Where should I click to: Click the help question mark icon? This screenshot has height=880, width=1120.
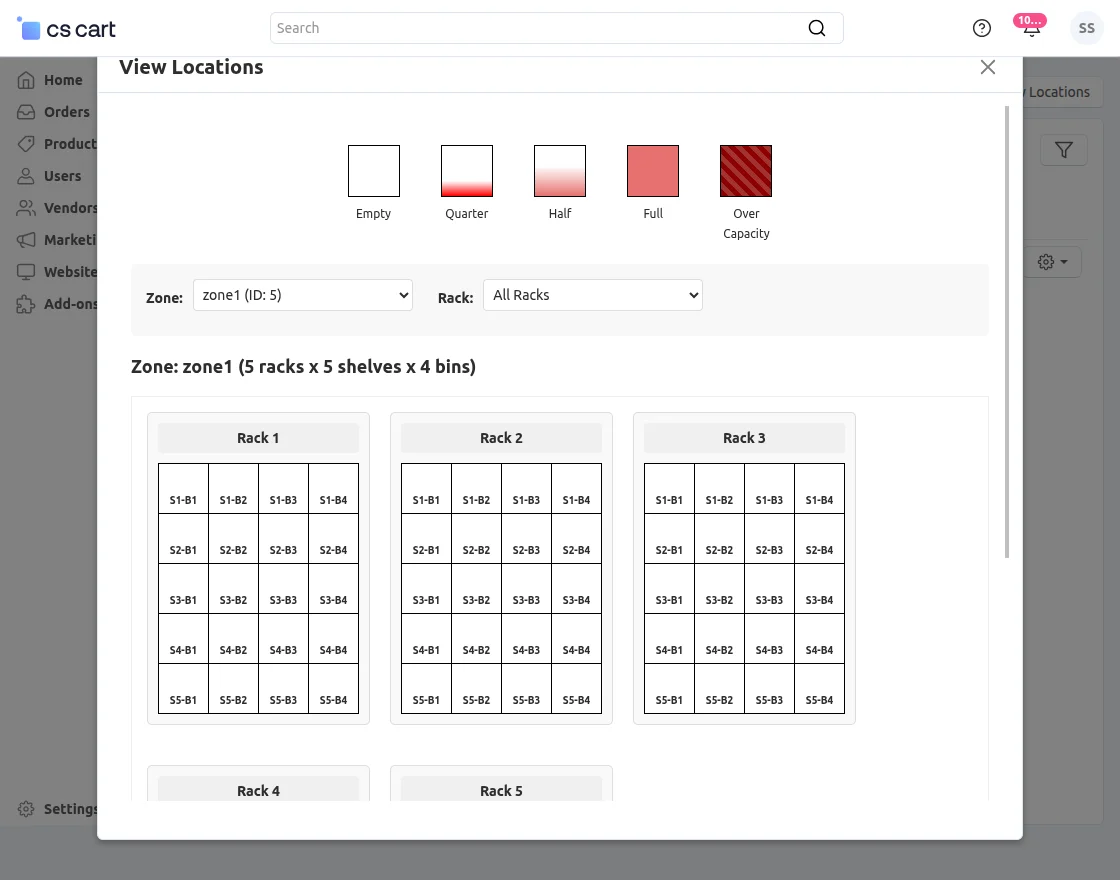click(x=982, y=28)
